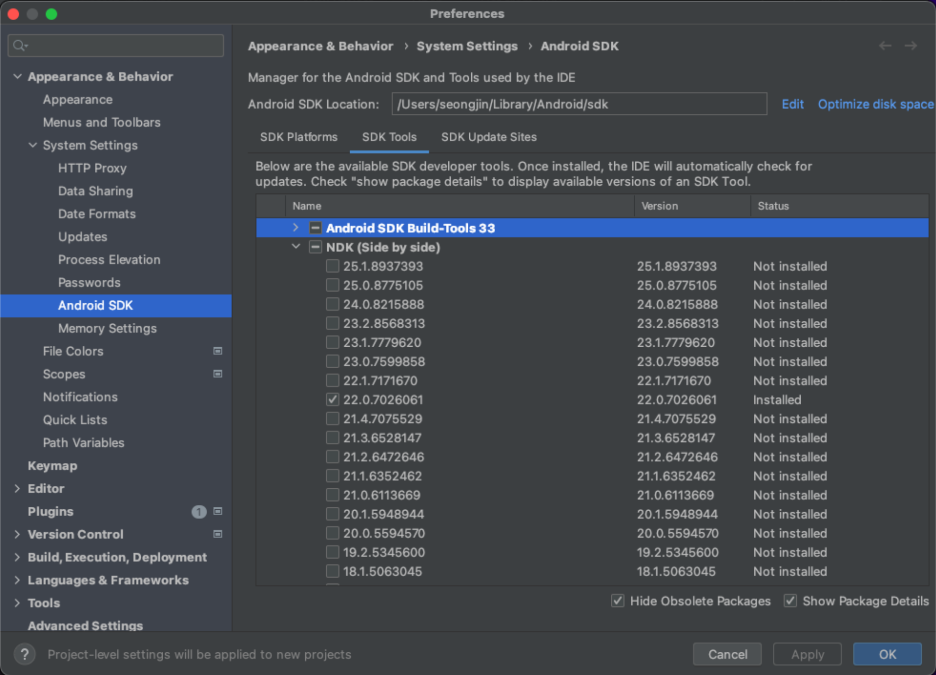Open HTTP Proxy settings
Image resolution: width=936 pixels, height=675 pixels.
(93, 168)
